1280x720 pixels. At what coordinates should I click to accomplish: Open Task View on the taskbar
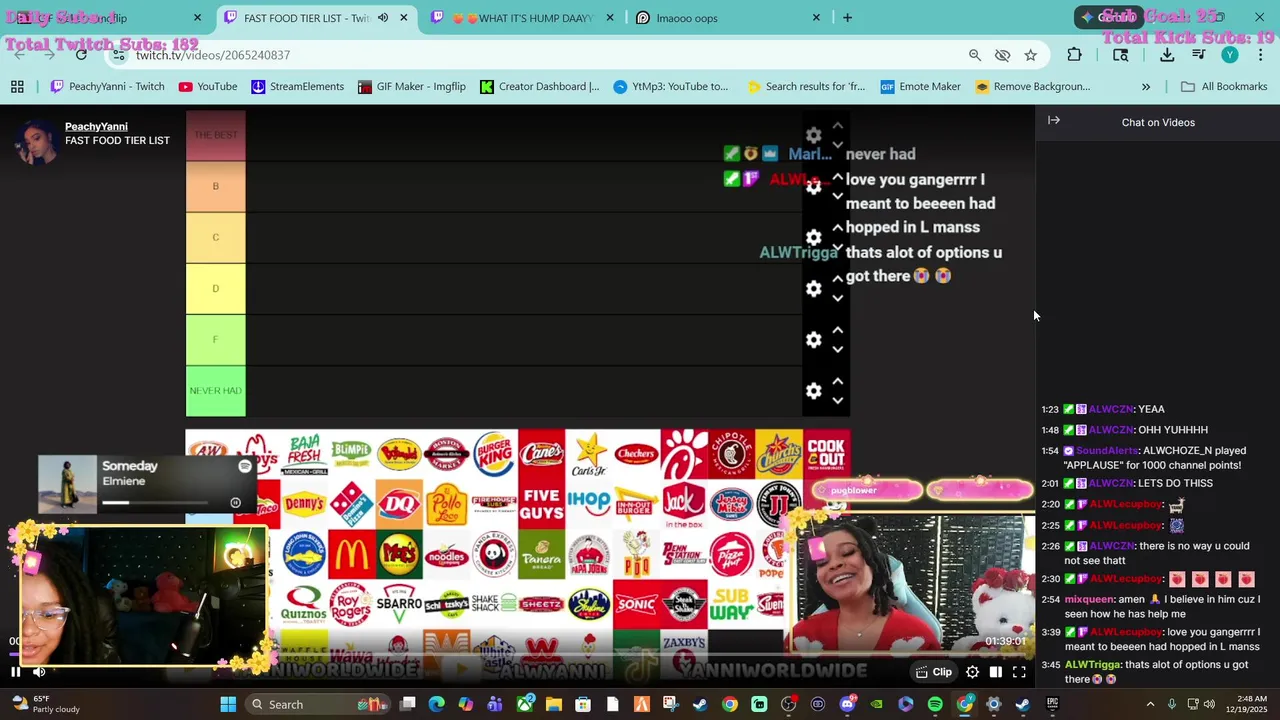pos(408,704)
